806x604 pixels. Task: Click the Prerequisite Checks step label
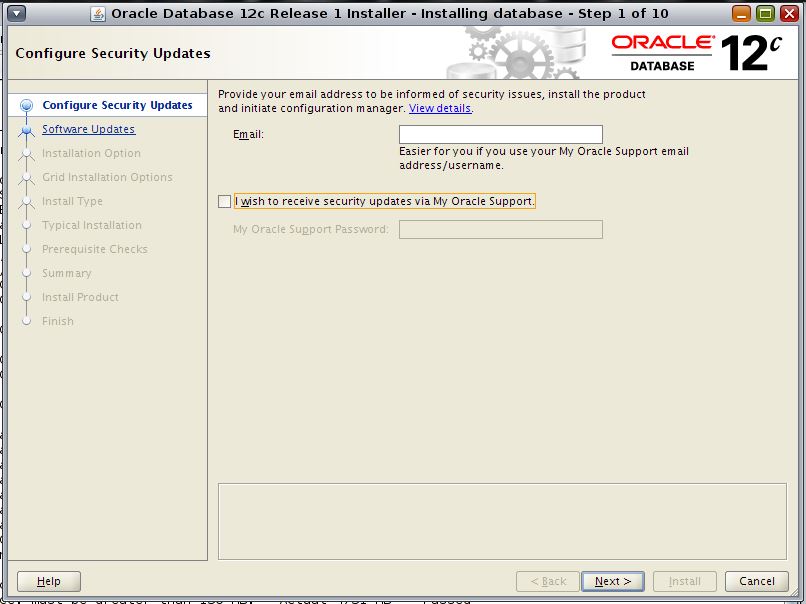[95, 249]
